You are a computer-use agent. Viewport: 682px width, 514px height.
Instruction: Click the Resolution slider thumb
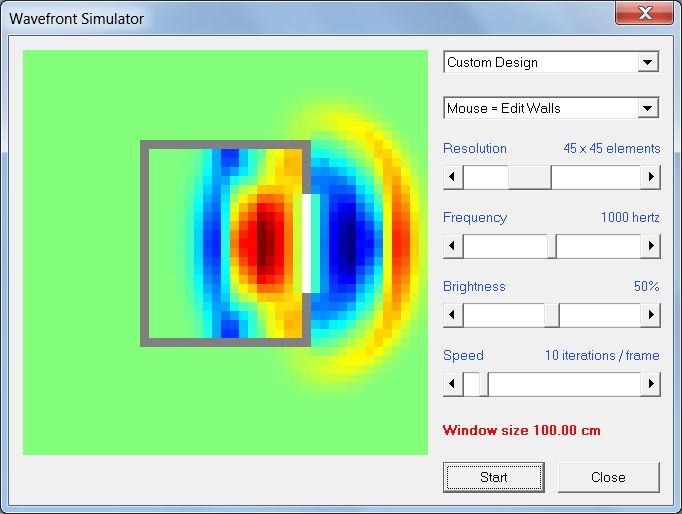[530, 177]
